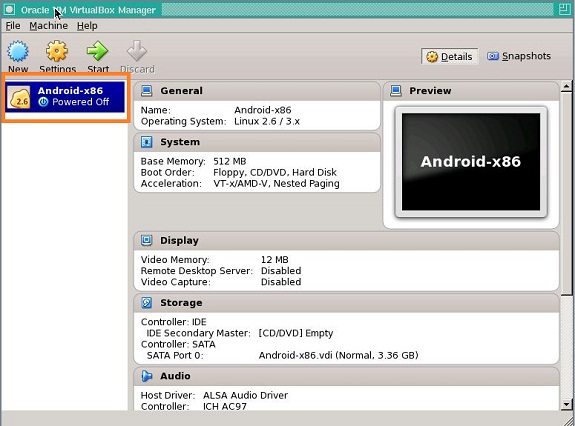Click the title bar maximize button
The image size is (575, 426).
(x=565, y=10)
